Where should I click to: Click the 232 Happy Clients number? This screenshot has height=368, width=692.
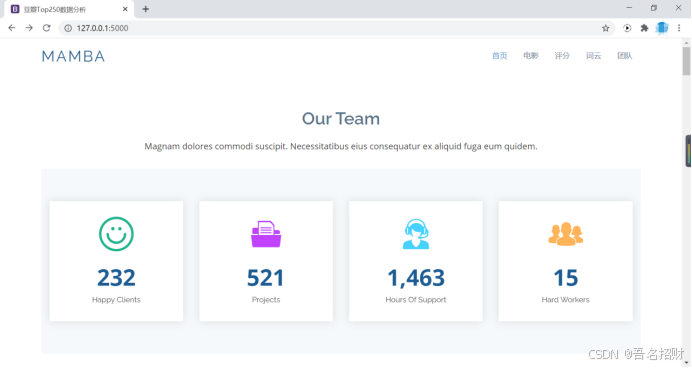(x=116, y=278)
